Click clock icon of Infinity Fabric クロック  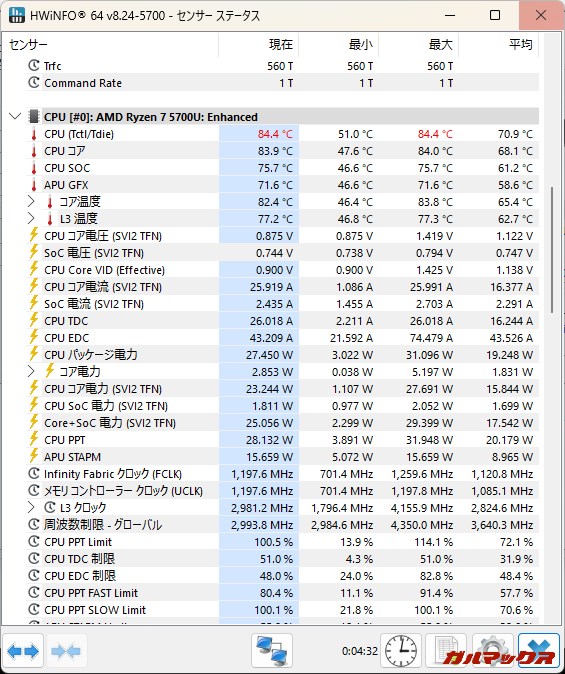coord(34,474)
